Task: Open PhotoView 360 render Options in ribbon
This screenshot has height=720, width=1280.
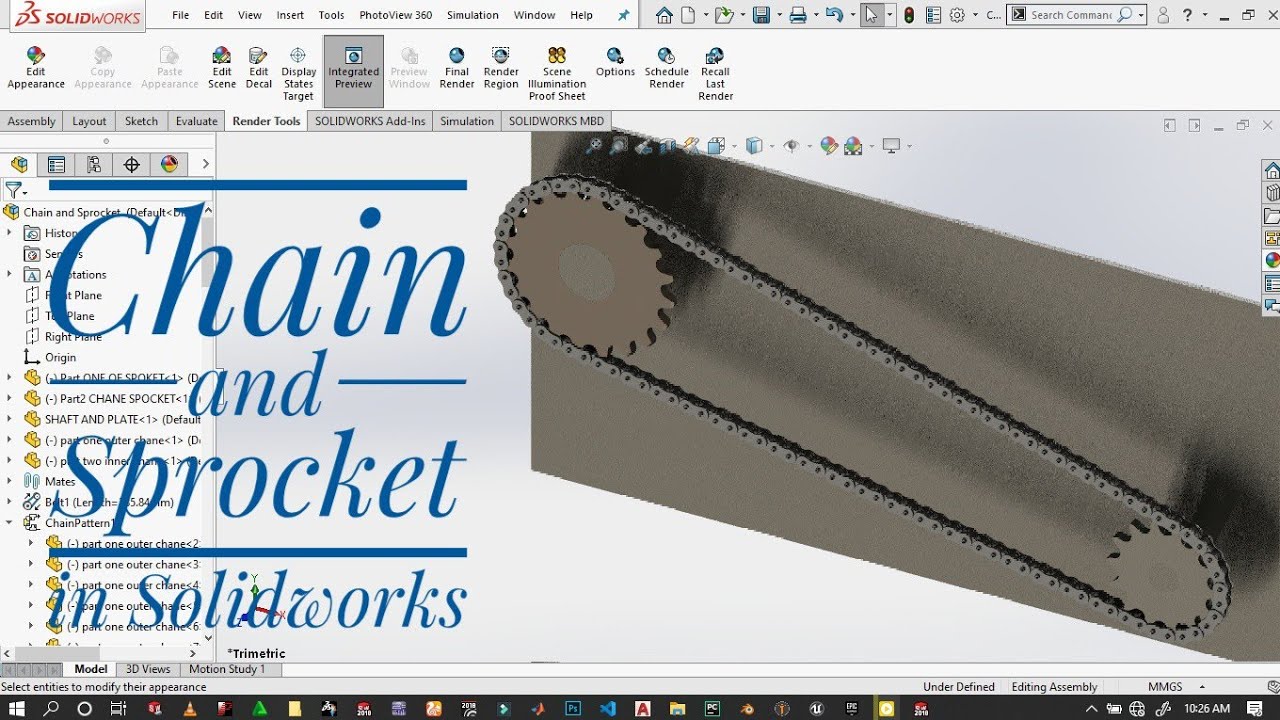Action: 615,63
